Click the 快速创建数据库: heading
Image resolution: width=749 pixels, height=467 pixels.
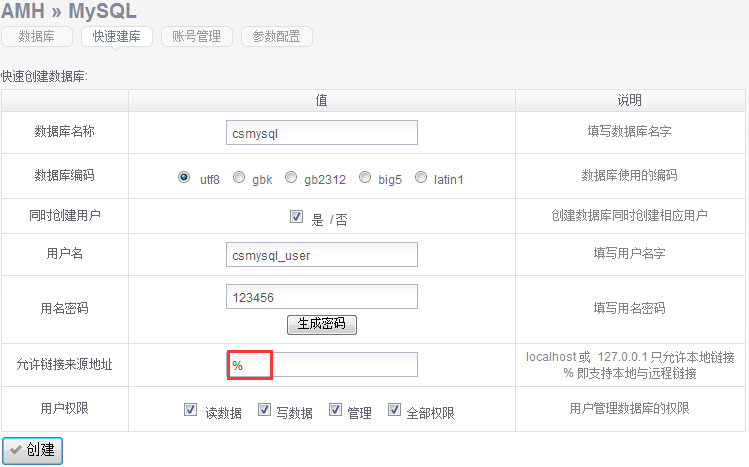tap(44, 76)
